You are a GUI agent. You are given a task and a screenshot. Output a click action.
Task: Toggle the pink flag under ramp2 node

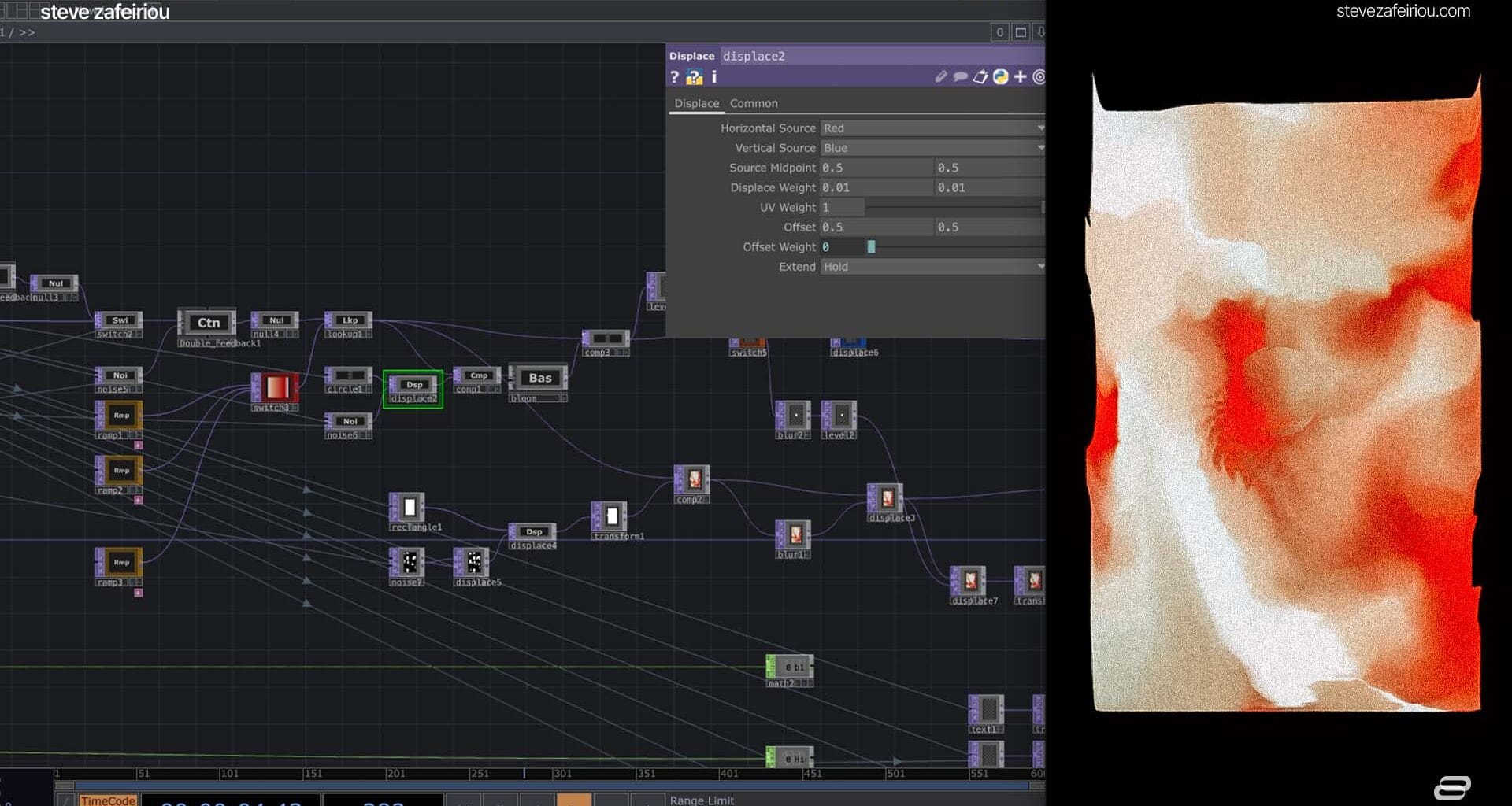(139, 501)
